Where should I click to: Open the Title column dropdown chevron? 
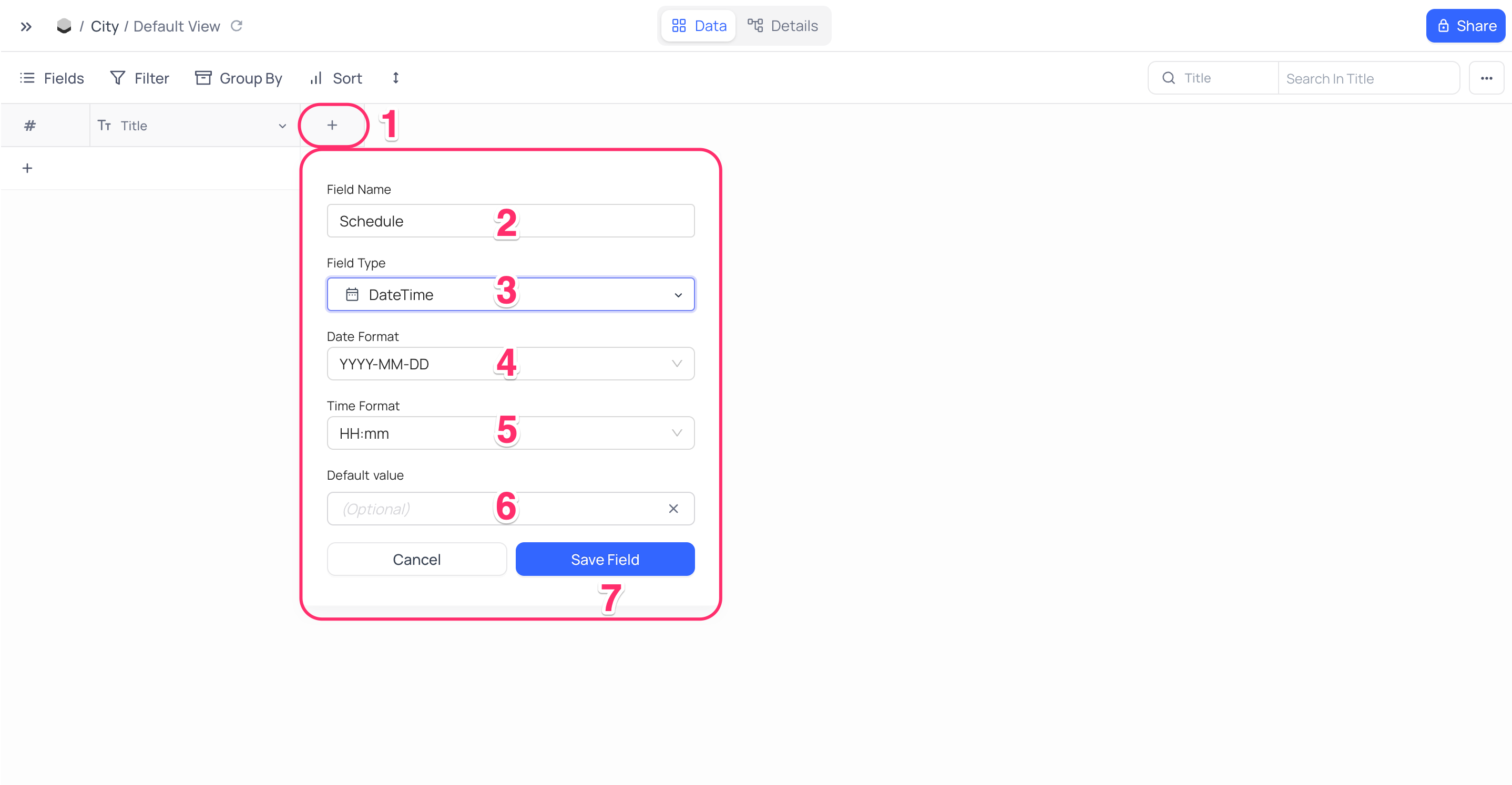point(282,126)
